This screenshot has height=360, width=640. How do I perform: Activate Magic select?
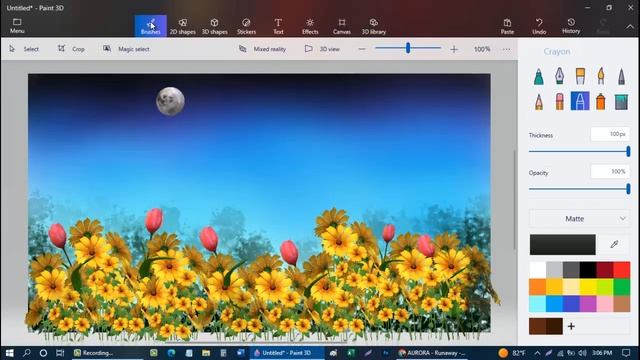[126, 49]
